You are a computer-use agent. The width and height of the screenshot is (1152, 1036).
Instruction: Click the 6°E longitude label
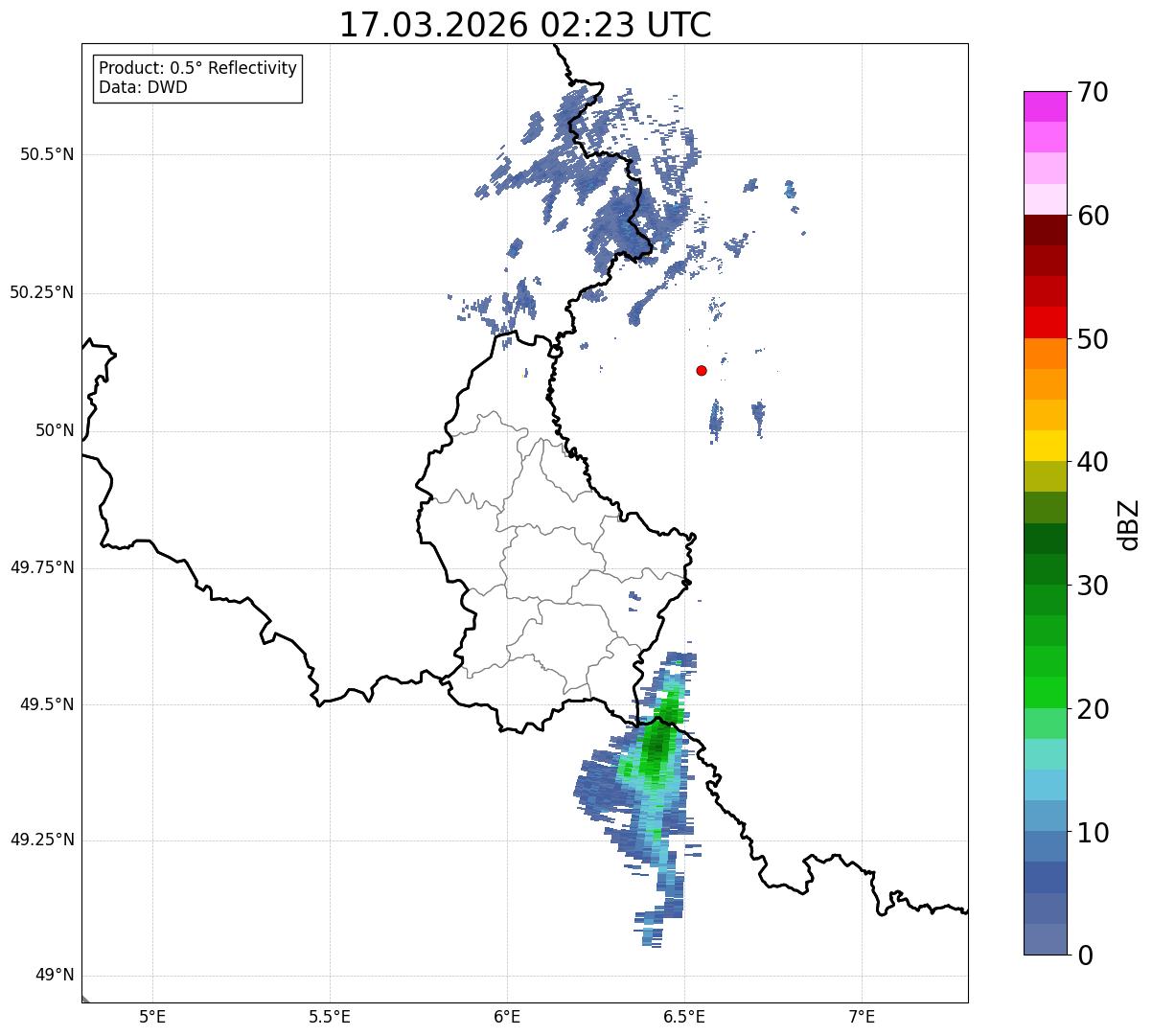[x=507, y=1016]
